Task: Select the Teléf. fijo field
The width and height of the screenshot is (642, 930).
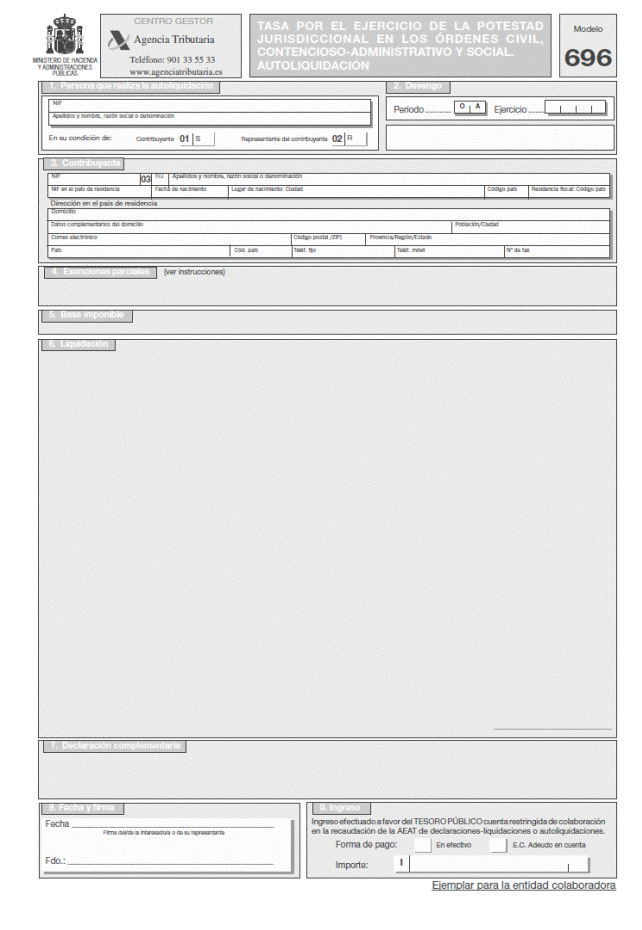Action: pyautogui.click(x=342, y=252)
